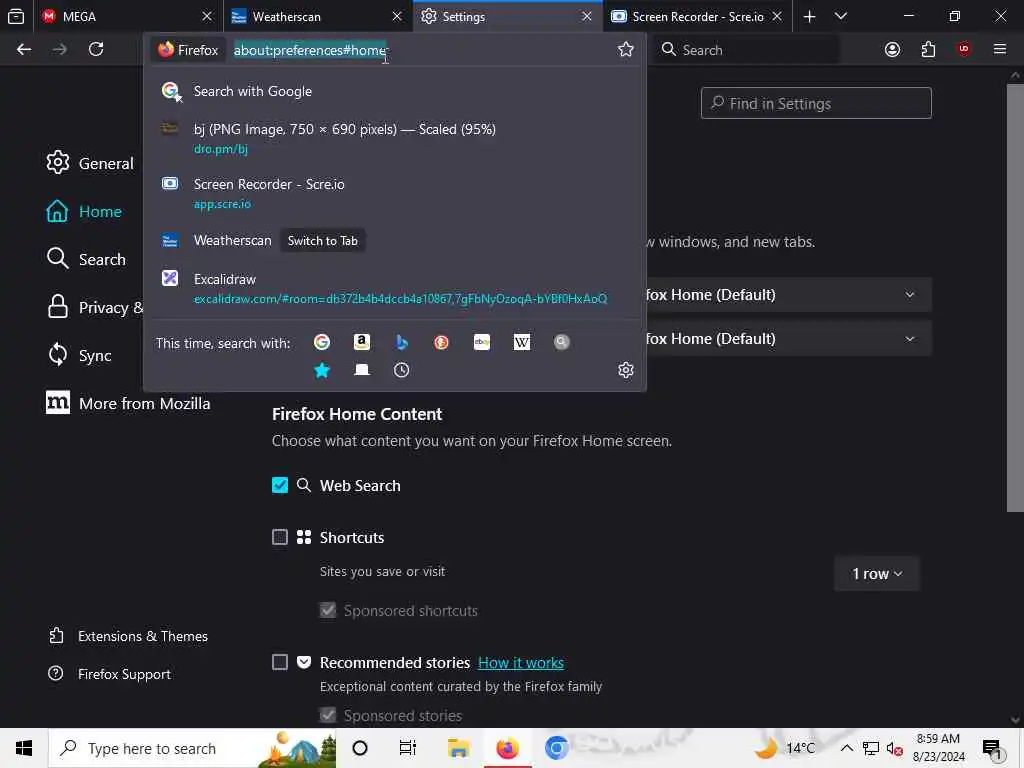Search this time with Bing icon

point(402,342)
